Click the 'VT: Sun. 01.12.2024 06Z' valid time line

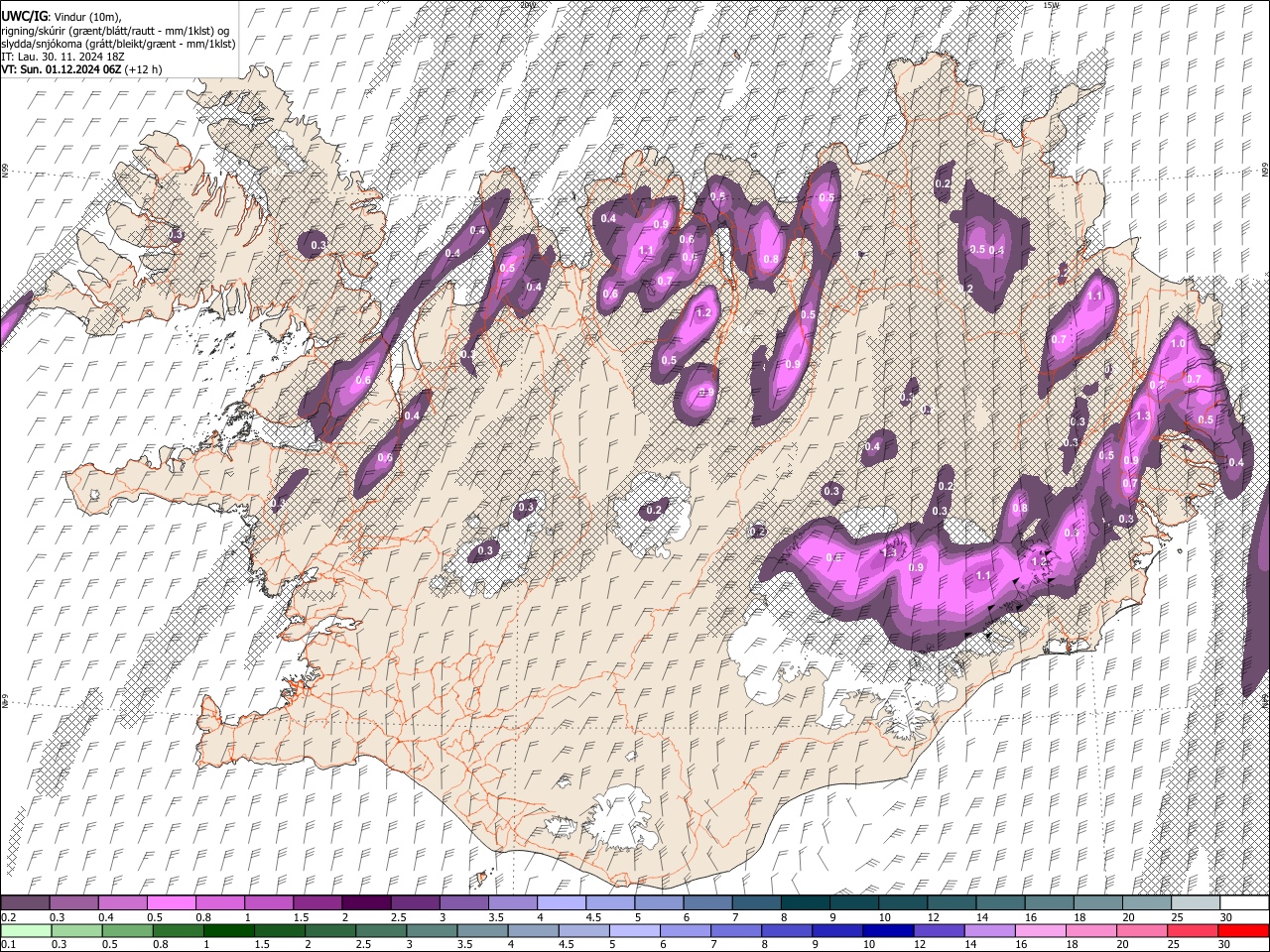[x=81, y=69]
